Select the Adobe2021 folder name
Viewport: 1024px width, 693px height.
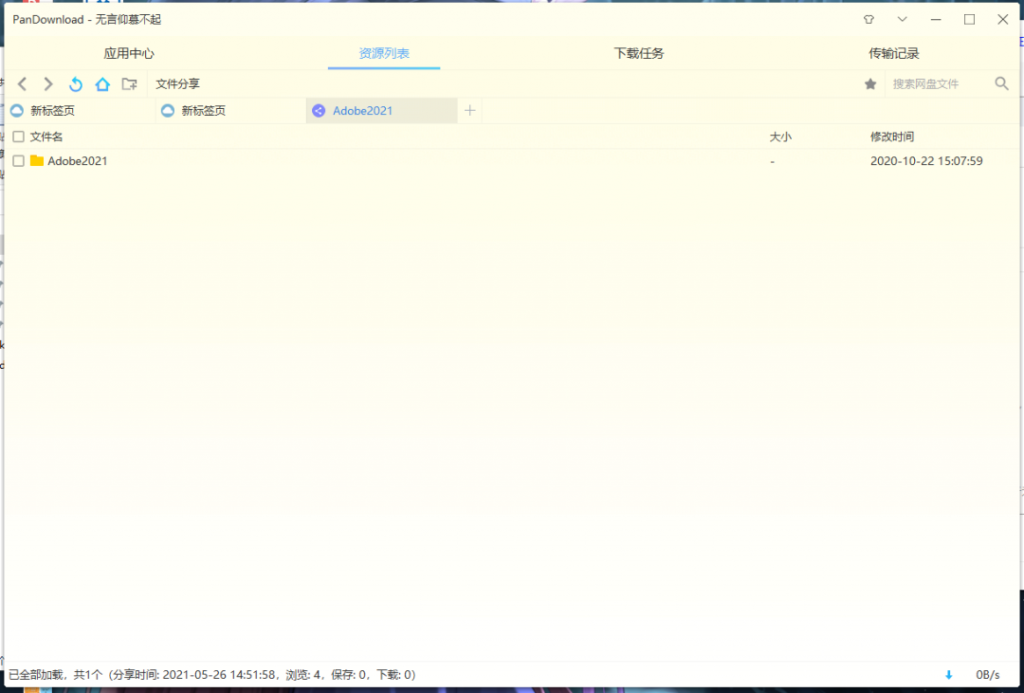[x=78, y=161]
